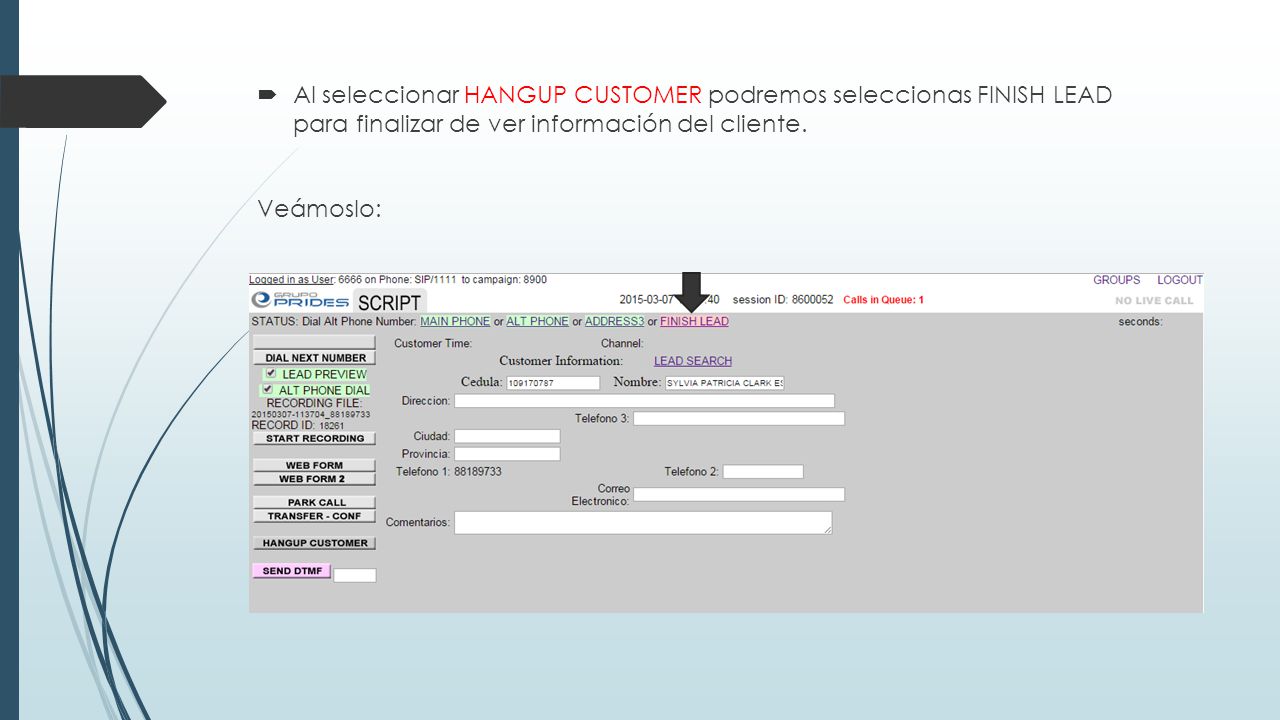Click the 'RECORD ID: 18261' text
This screenshot has width=1280, height=720.
(298, 425)
